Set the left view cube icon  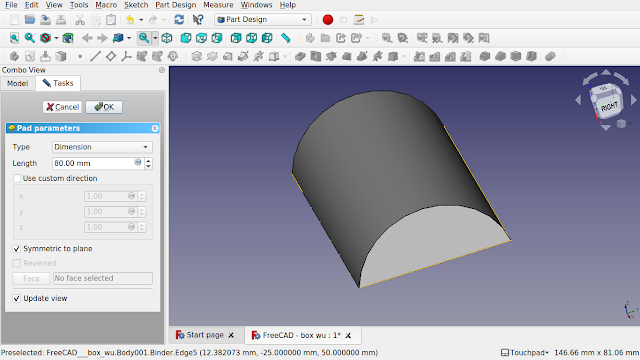(x=267, y=38)
